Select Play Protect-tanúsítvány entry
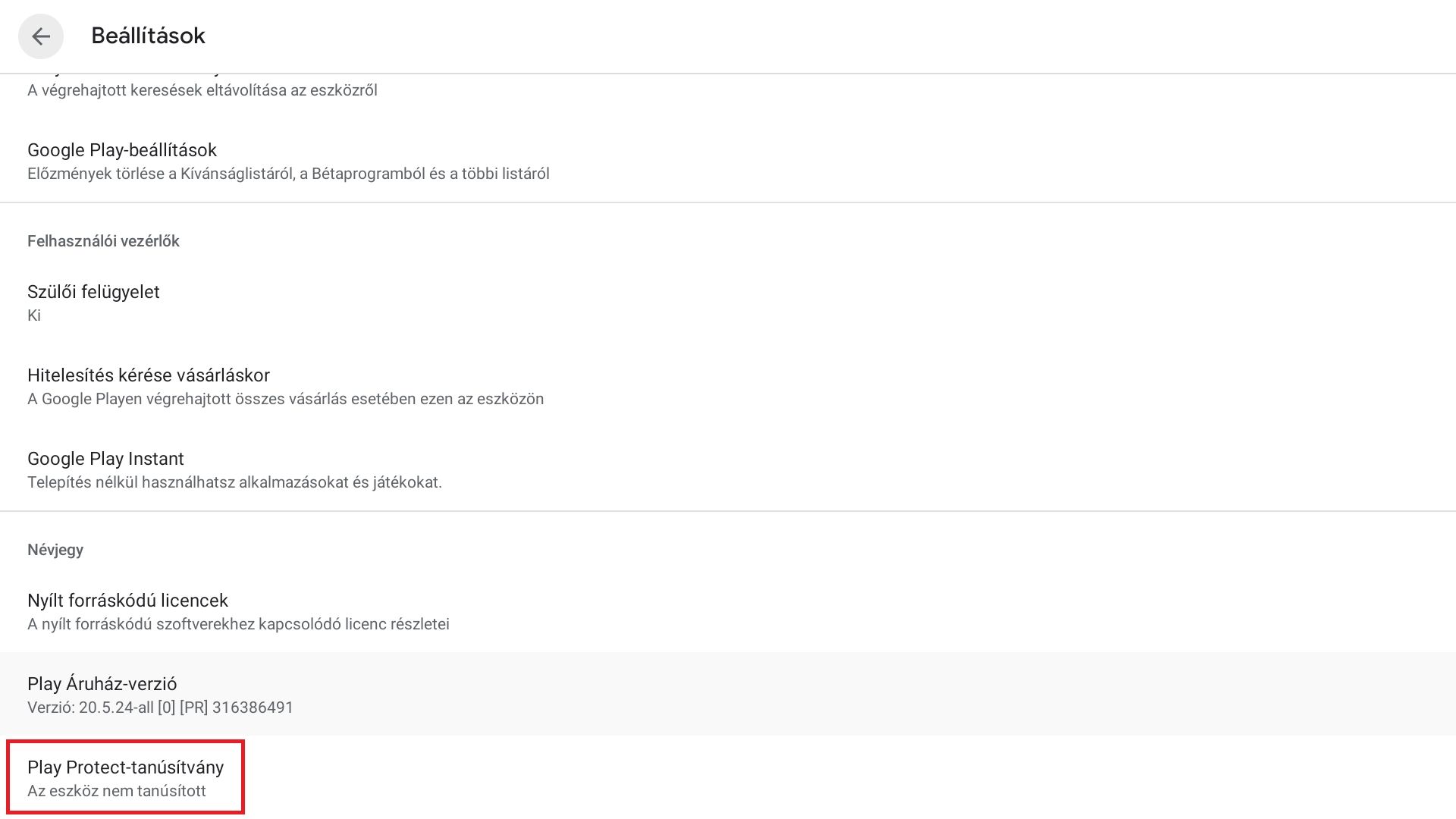Screen dimensions: 1456x819 tap(125, 767)
